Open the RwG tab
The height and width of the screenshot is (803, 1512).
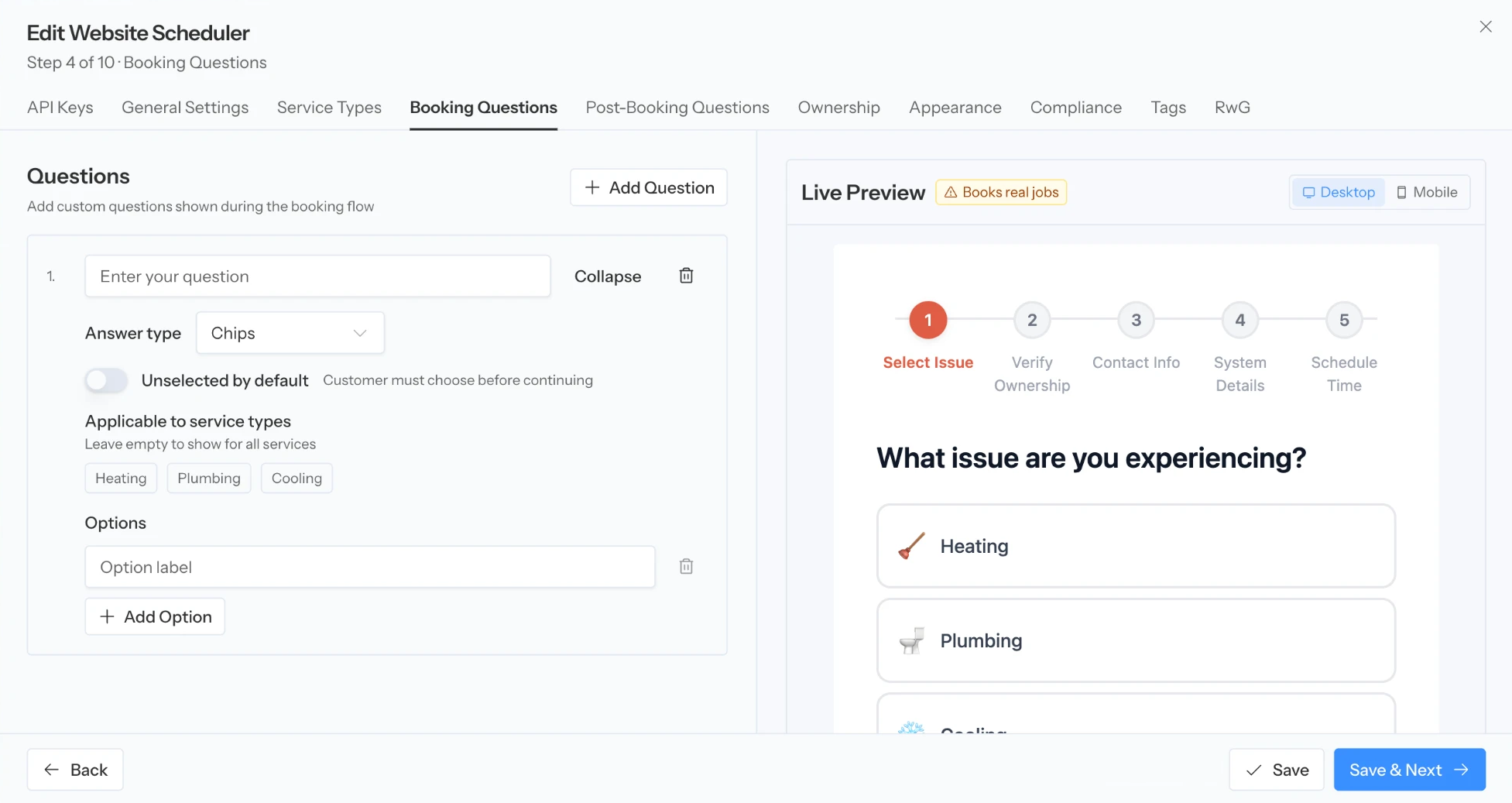1233,108
